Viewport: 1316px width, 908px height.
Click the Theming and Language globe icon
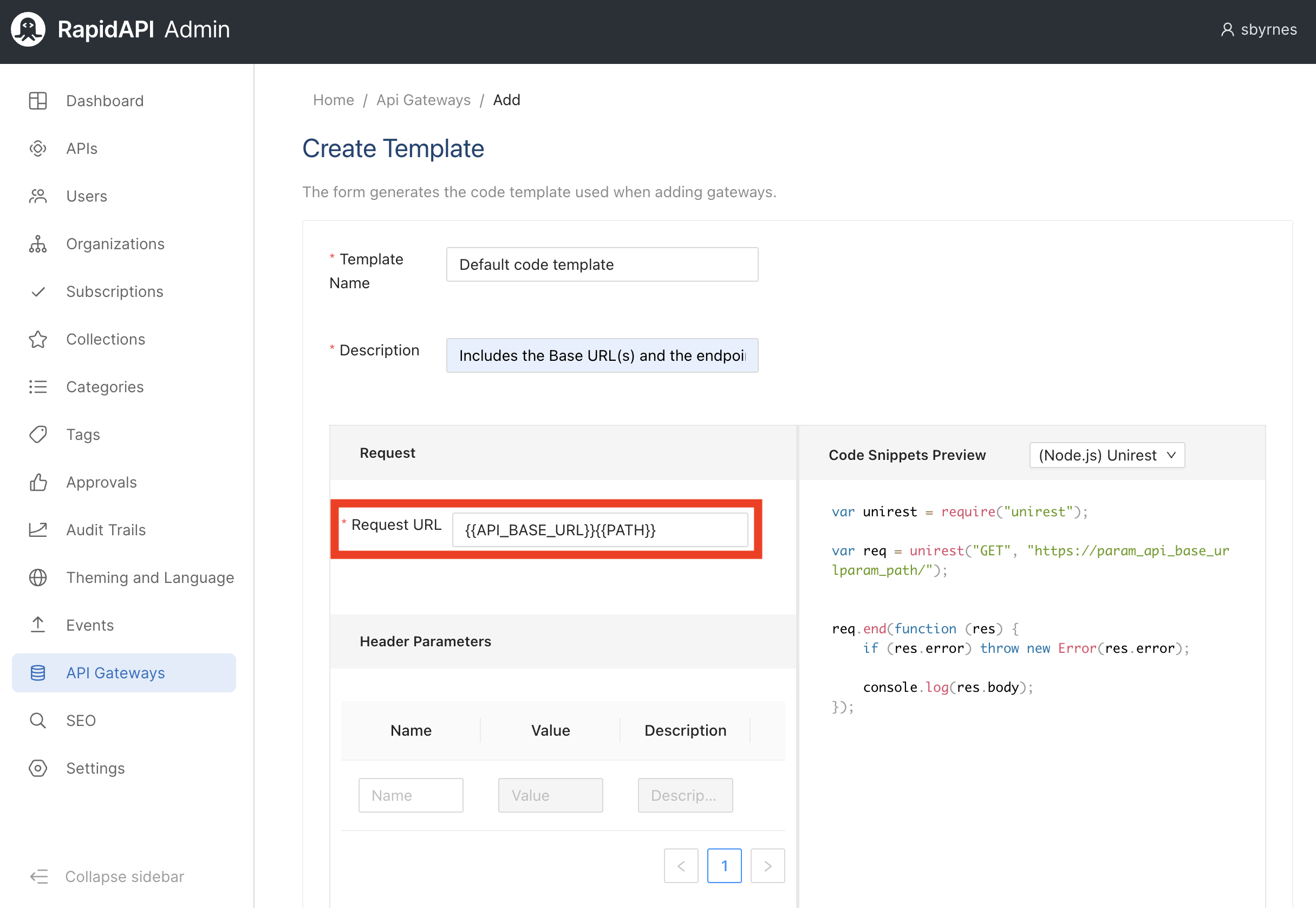point(37,578)
